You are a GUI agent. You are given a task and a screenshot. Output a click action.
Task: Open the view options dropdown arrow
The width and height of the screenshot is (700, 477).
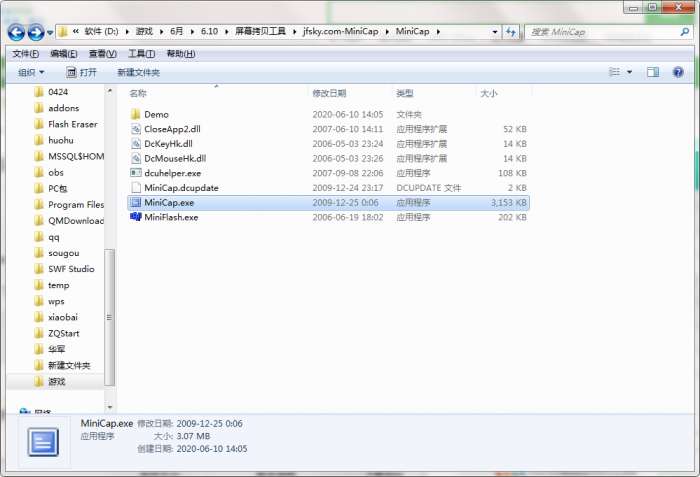coord(629,72)
